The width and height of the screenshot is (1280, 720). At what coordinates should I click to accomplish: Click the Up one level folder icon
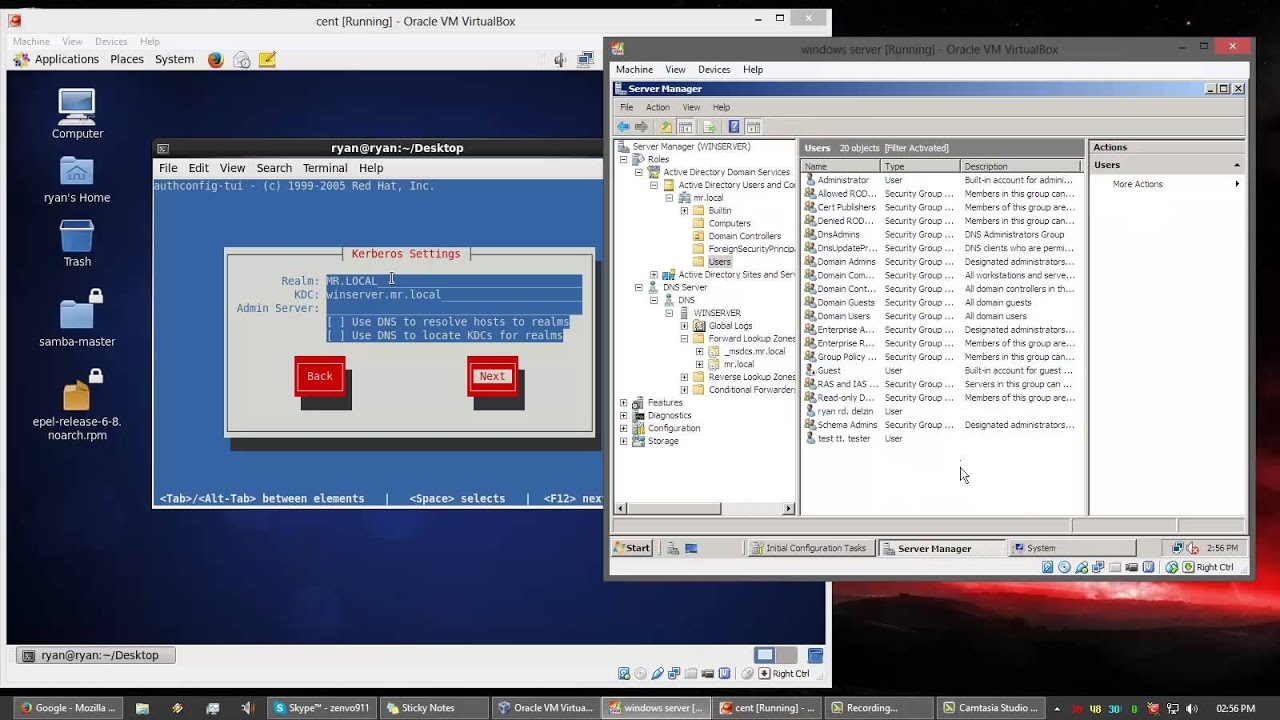pyautogui.click(x=666, y=127)
